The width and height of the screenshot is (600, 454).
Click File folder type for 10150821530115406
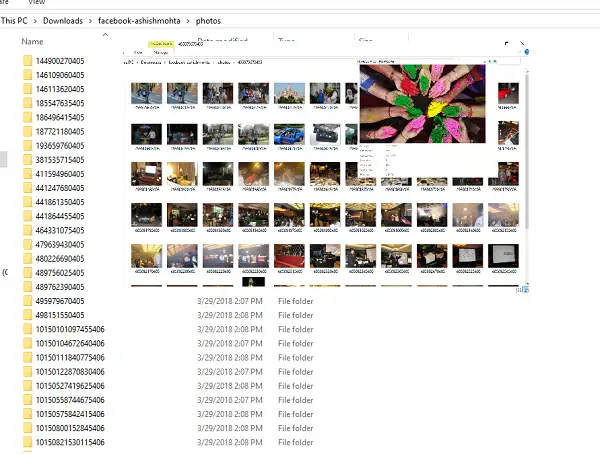pyautogui.click(x=295, y=443)
